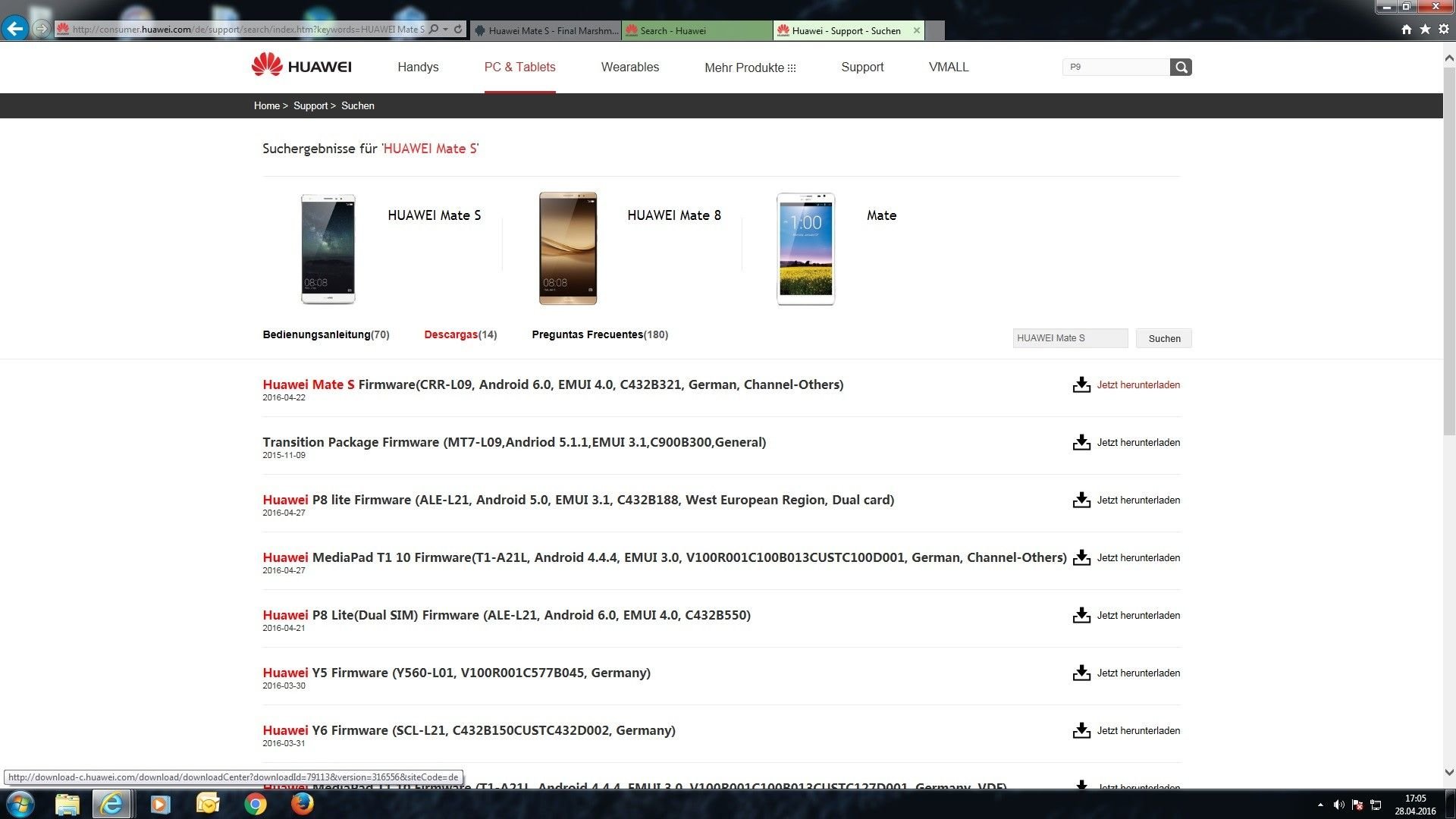Image resolution: width=1456 pixels, height=819 pixels.
Task: Select the Bedienungsanleitung(70) results tab
Action: coord(326,334)
